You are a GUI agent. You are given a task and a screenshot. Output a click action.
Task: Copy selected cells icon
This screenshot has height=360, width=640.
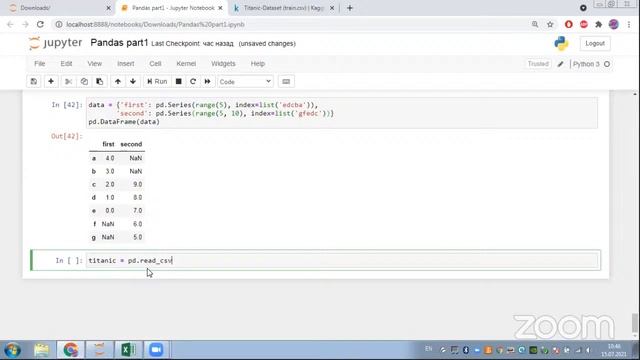coord(84,81)
